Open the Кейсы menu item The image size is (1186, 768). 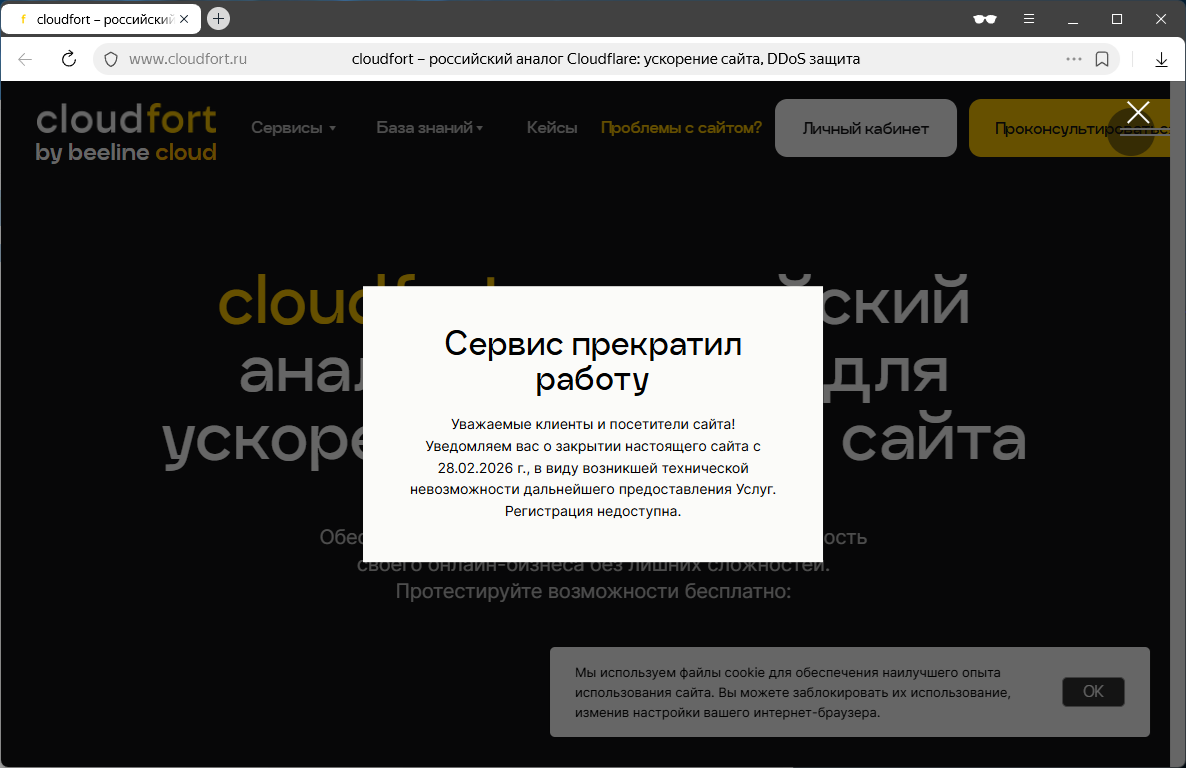point(552,128)
